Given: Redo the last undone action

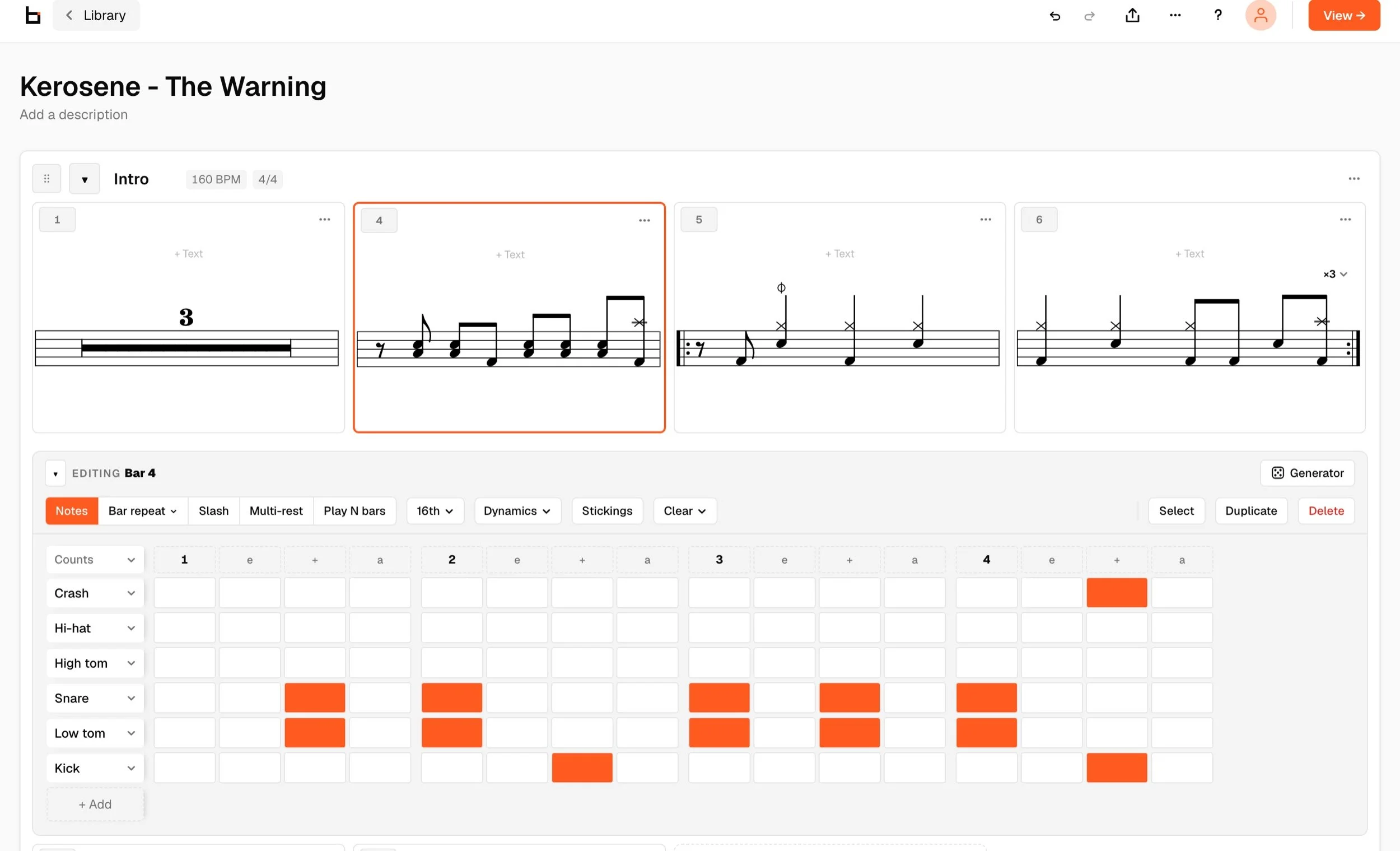Looking at the screenshot, I should click(1089, 16).
